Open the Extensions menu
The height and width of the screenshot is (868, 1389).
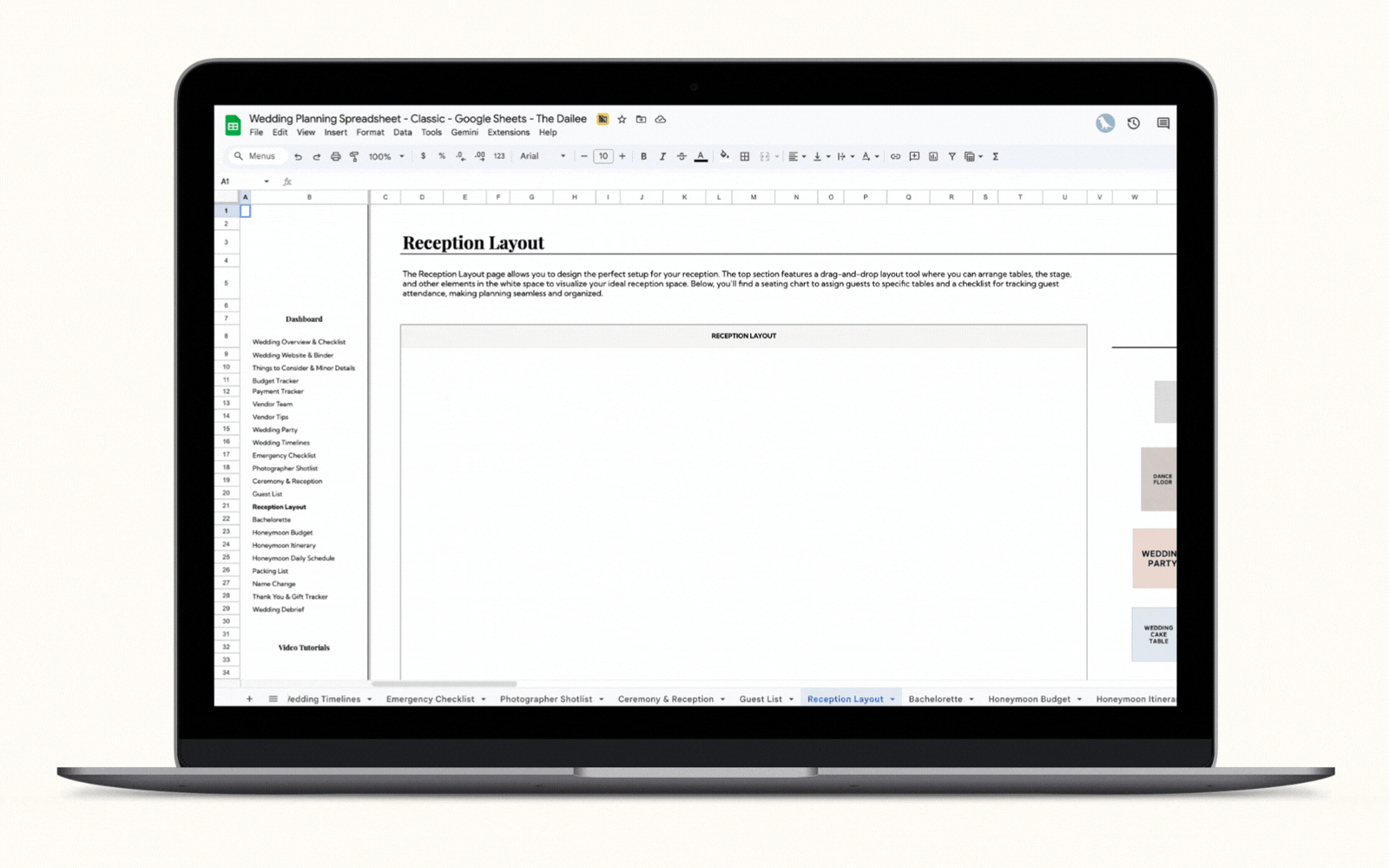click(x=508, y=133)
